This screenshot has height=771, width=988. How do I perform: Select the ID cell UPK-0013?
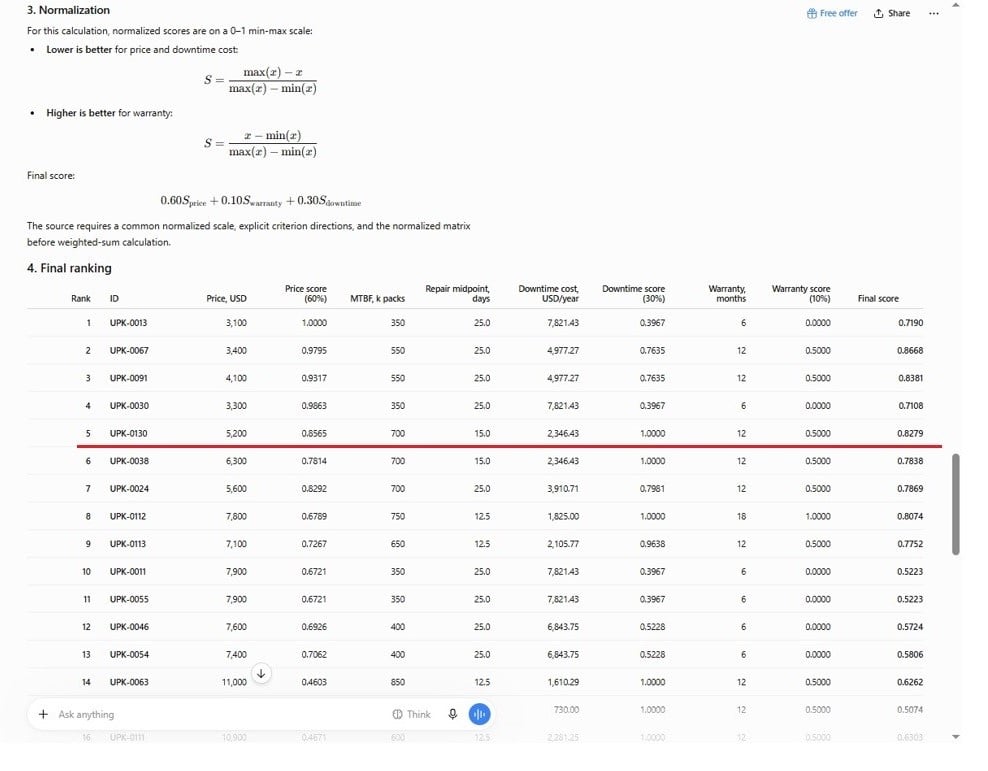pos(129,323)
